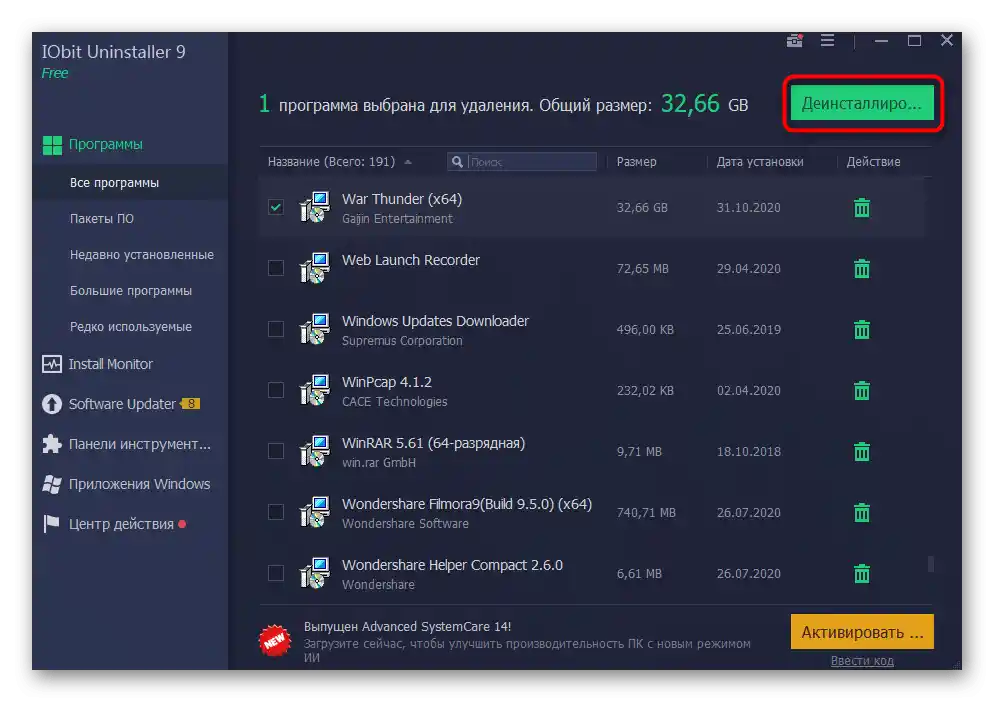The width and height of the screenshot is (994, 702).
Task: Click the Wondershare Filmora9 program icon
Action: pos(315,512)
